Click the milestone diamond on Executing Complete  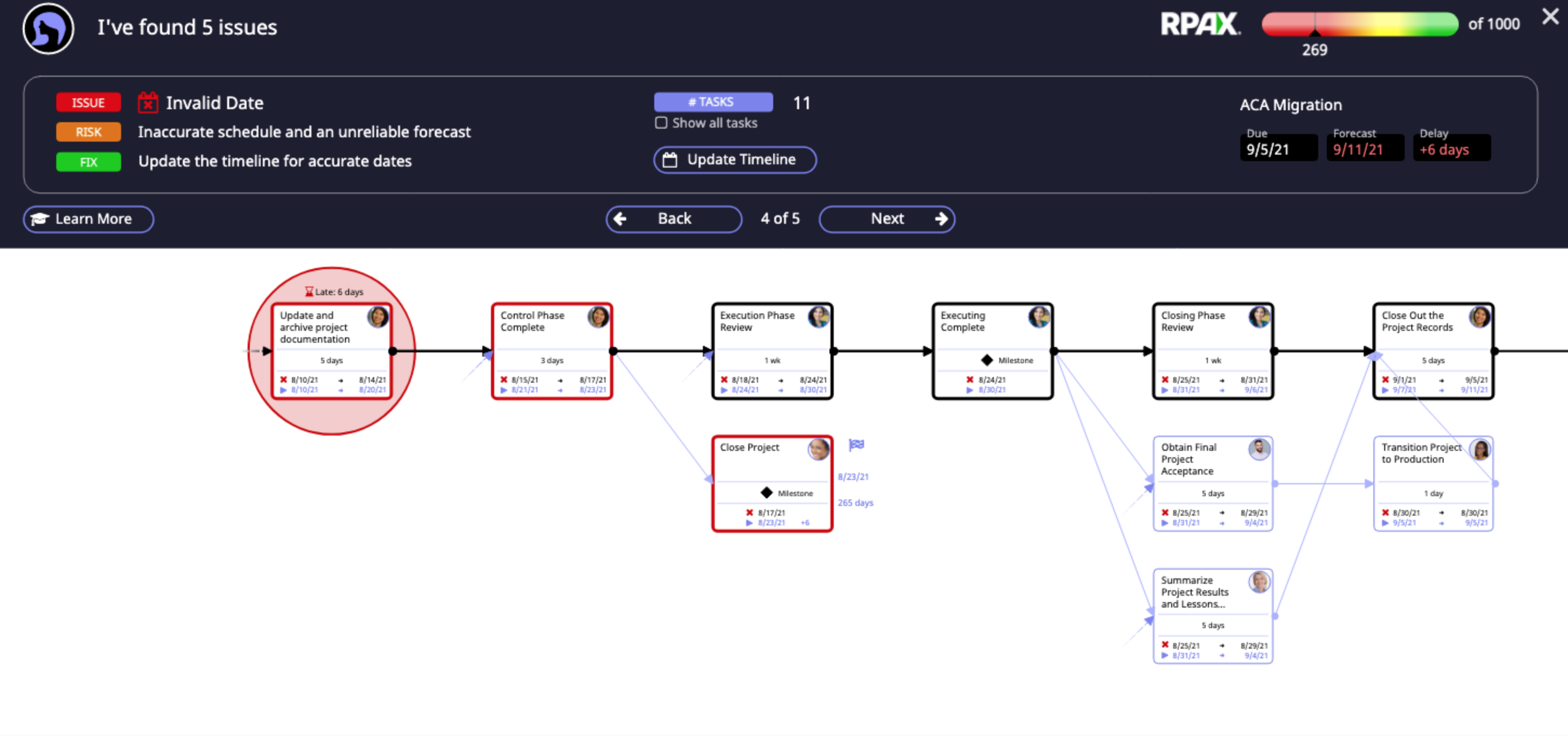pos(986,359)
